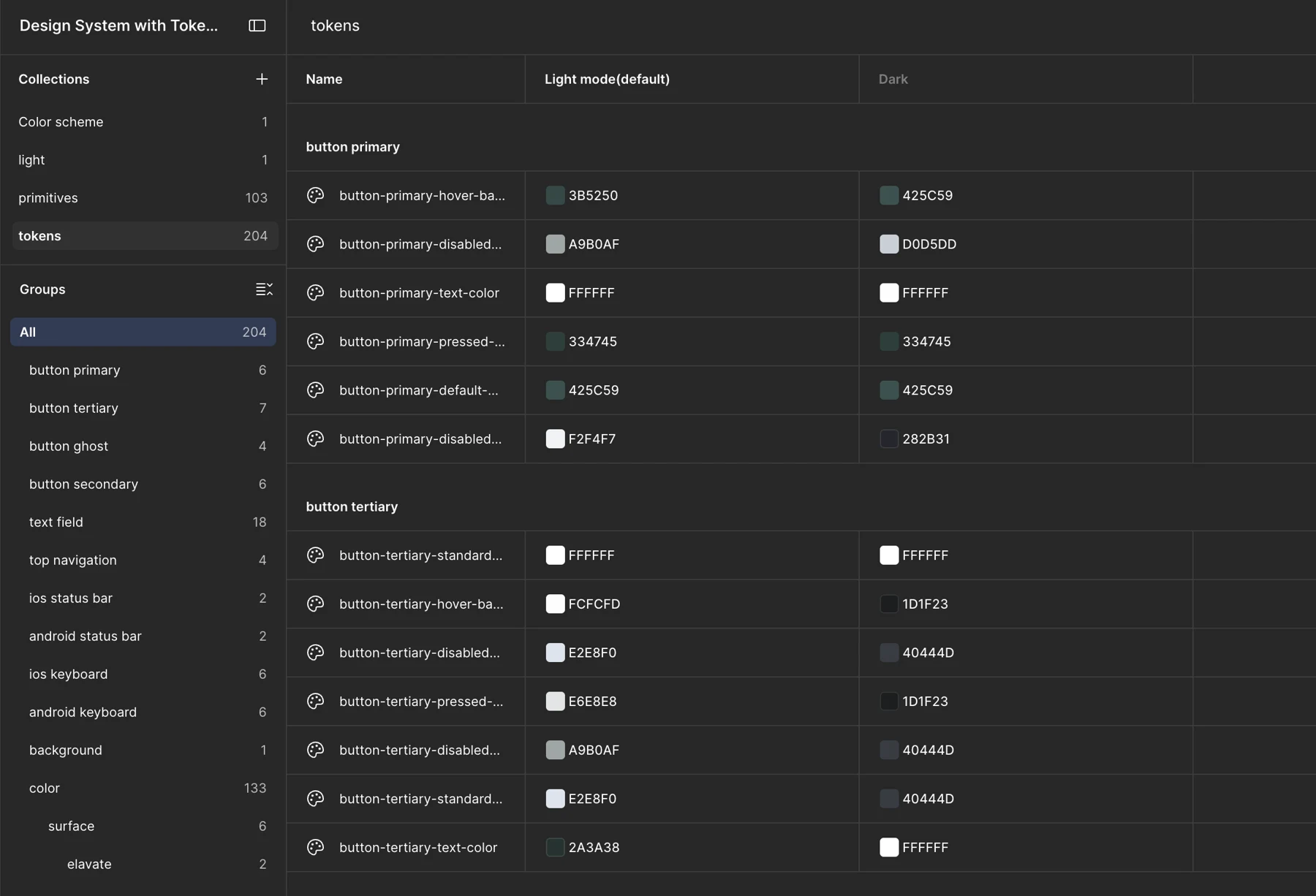Select the color group

click(143, 788)
